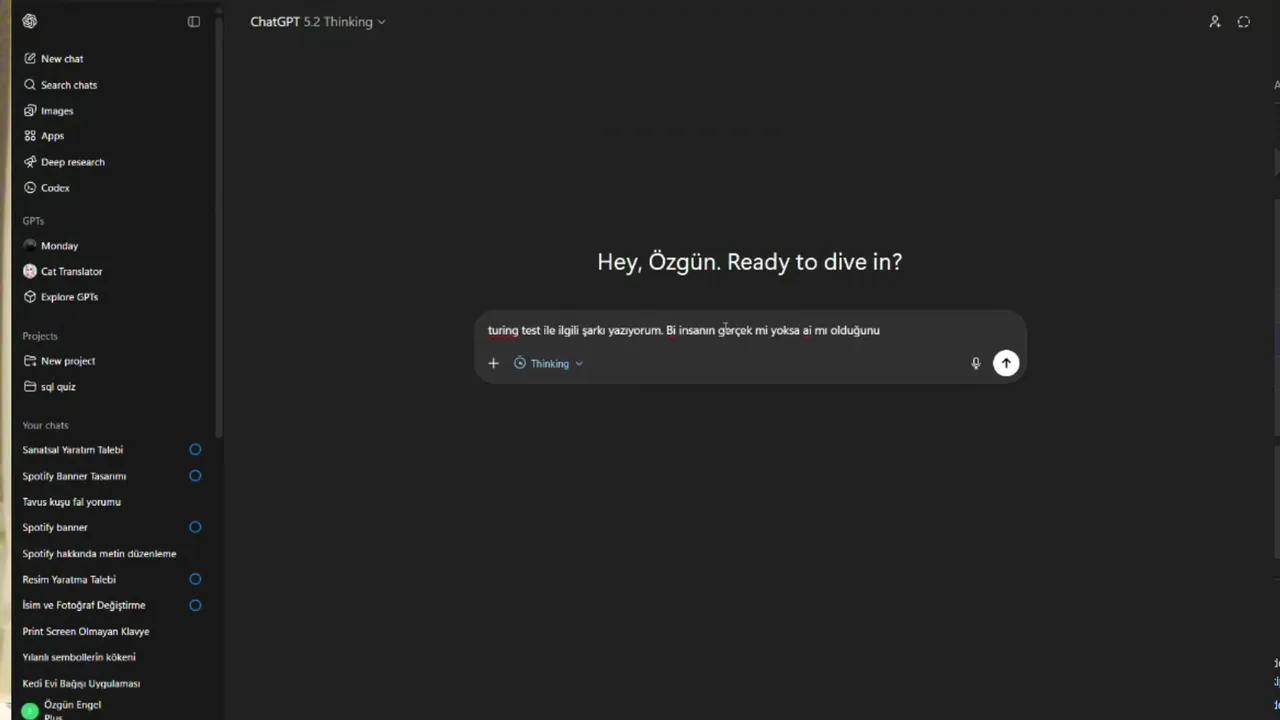Click the Codex icon in sidebar

click(30, 188)
